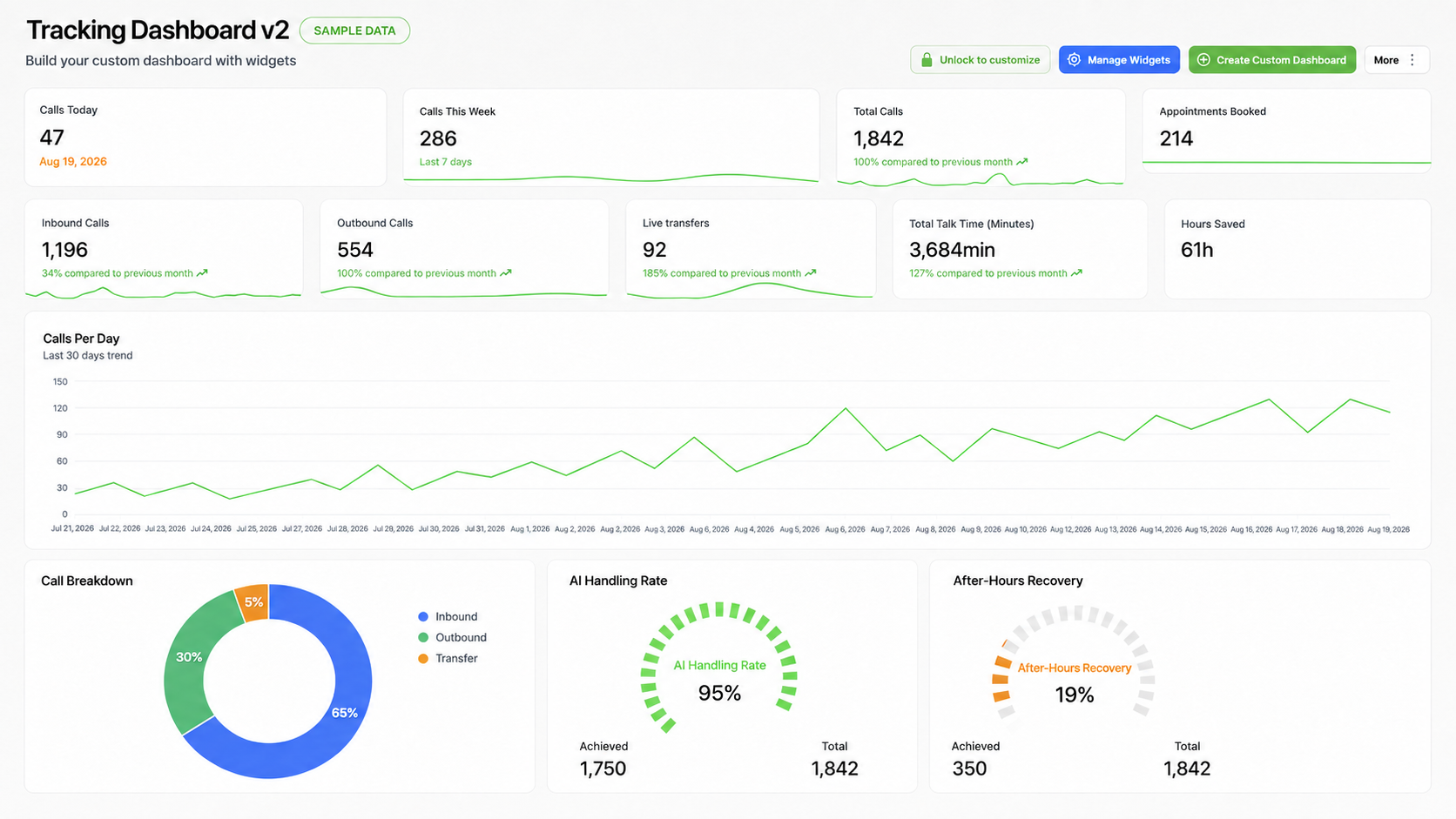The width and height of the screenshot is (1456, 819).
Task: Click the Appointments Booked value 214
Action: click(1176, 138)
